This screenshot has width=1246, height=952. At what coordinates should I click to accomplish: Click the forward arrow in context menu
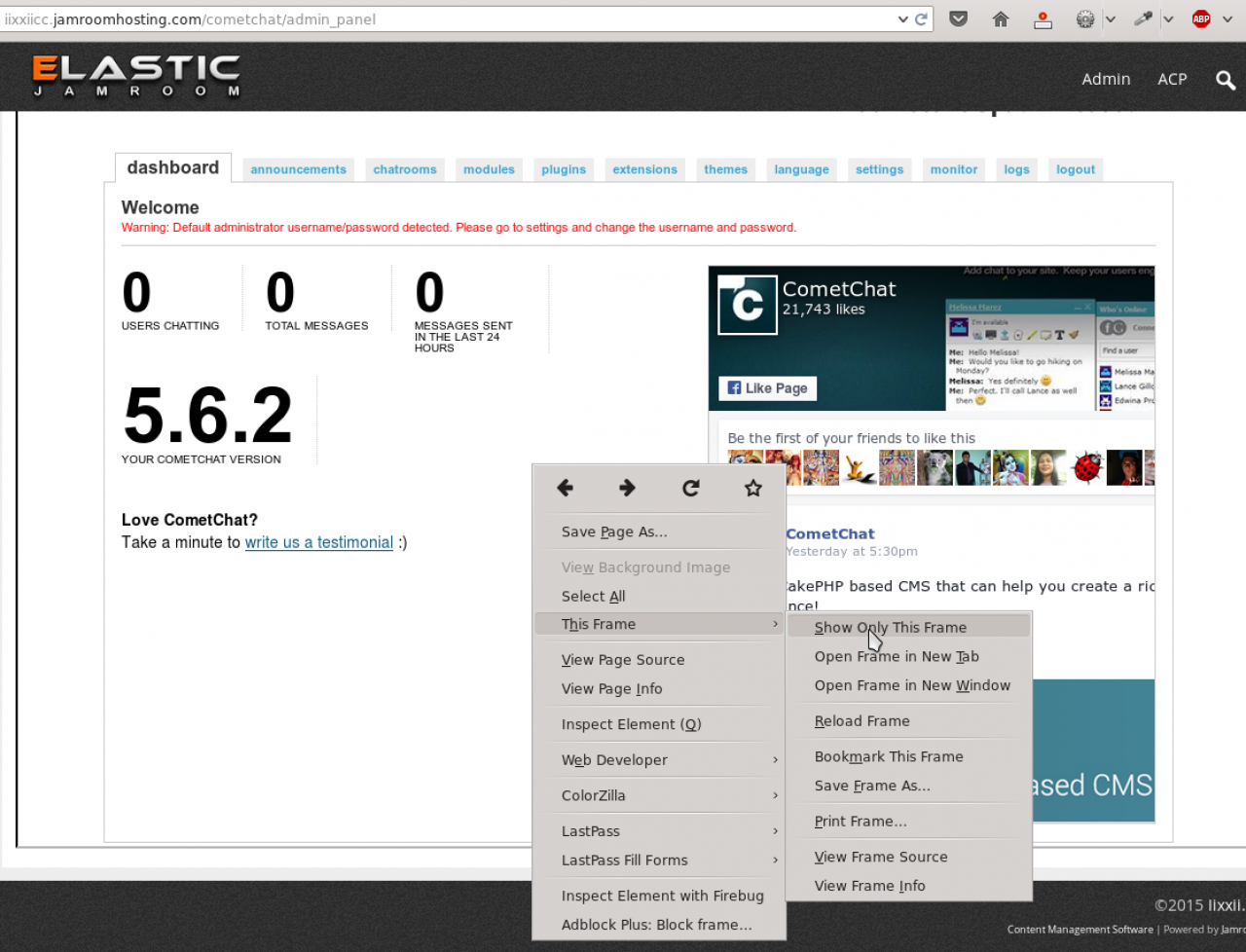(x=628, y=489)
